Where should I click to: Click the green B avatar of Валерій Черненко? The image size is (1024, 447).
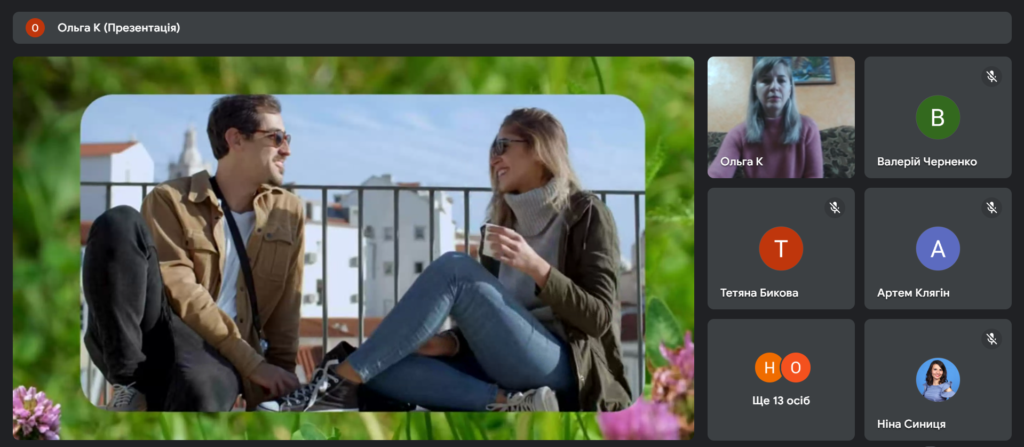click(x=937, y=117)
